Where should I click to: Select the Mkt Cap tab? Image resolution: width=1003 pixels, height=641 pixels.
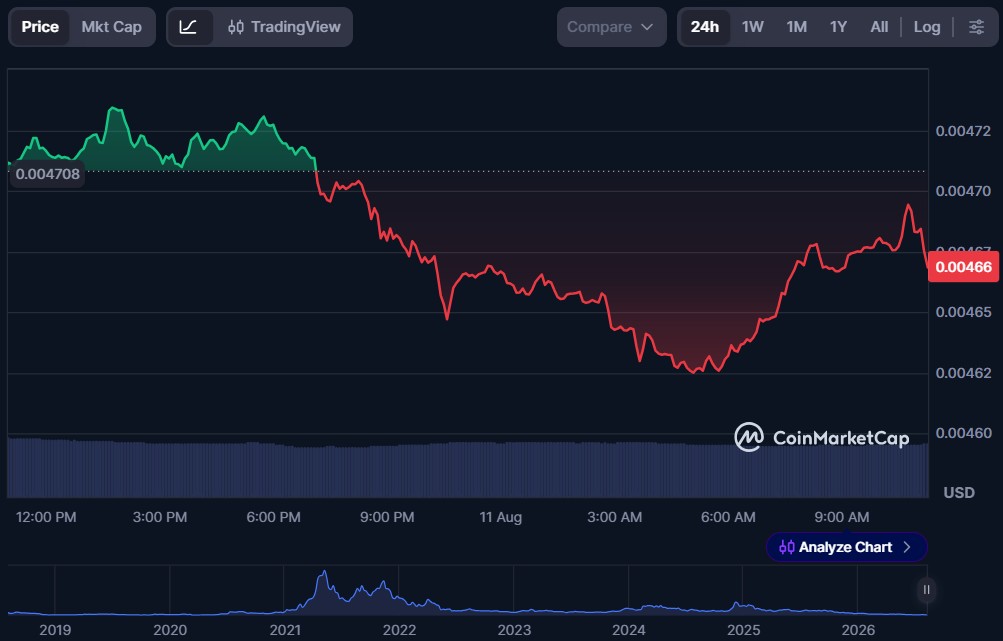[x=111, y=27]
